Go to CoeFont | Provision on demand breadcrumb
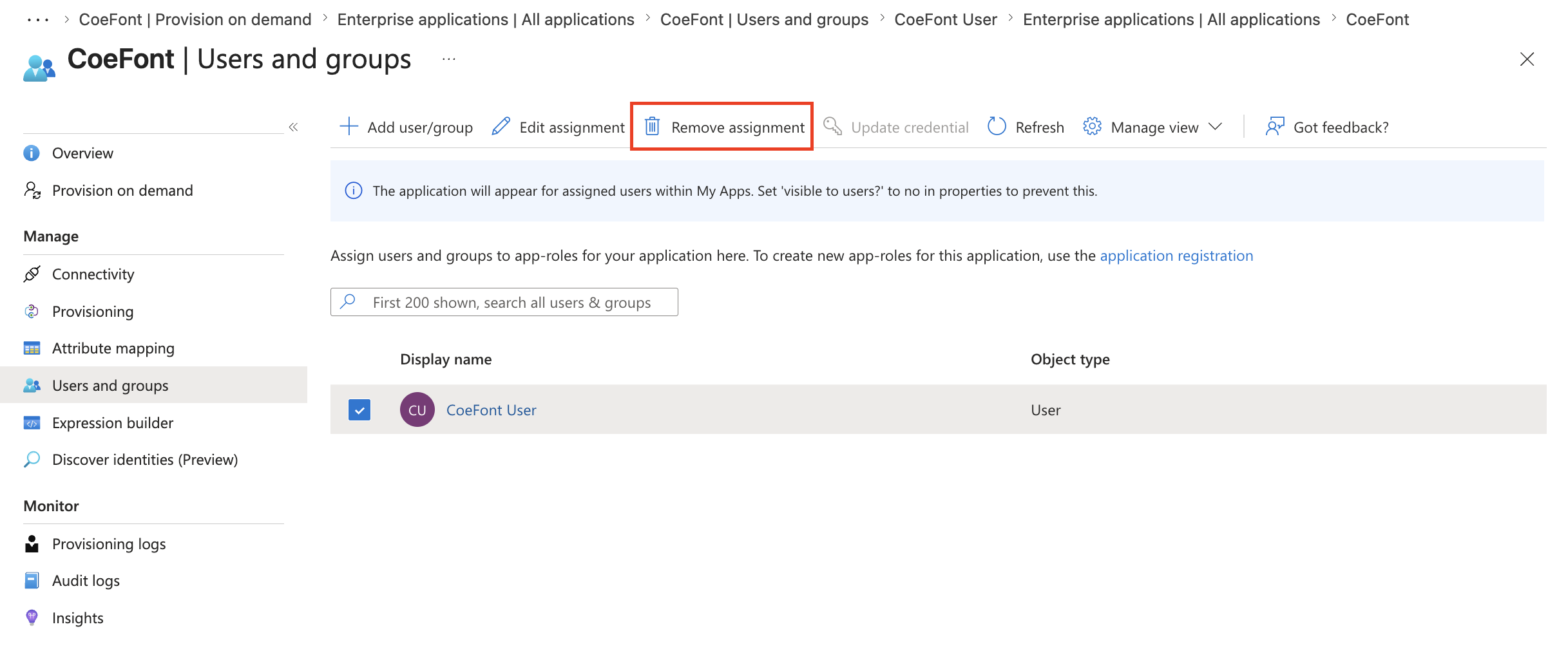The height and width of the screenshot is (649, 1568). (x=195, y=20)
